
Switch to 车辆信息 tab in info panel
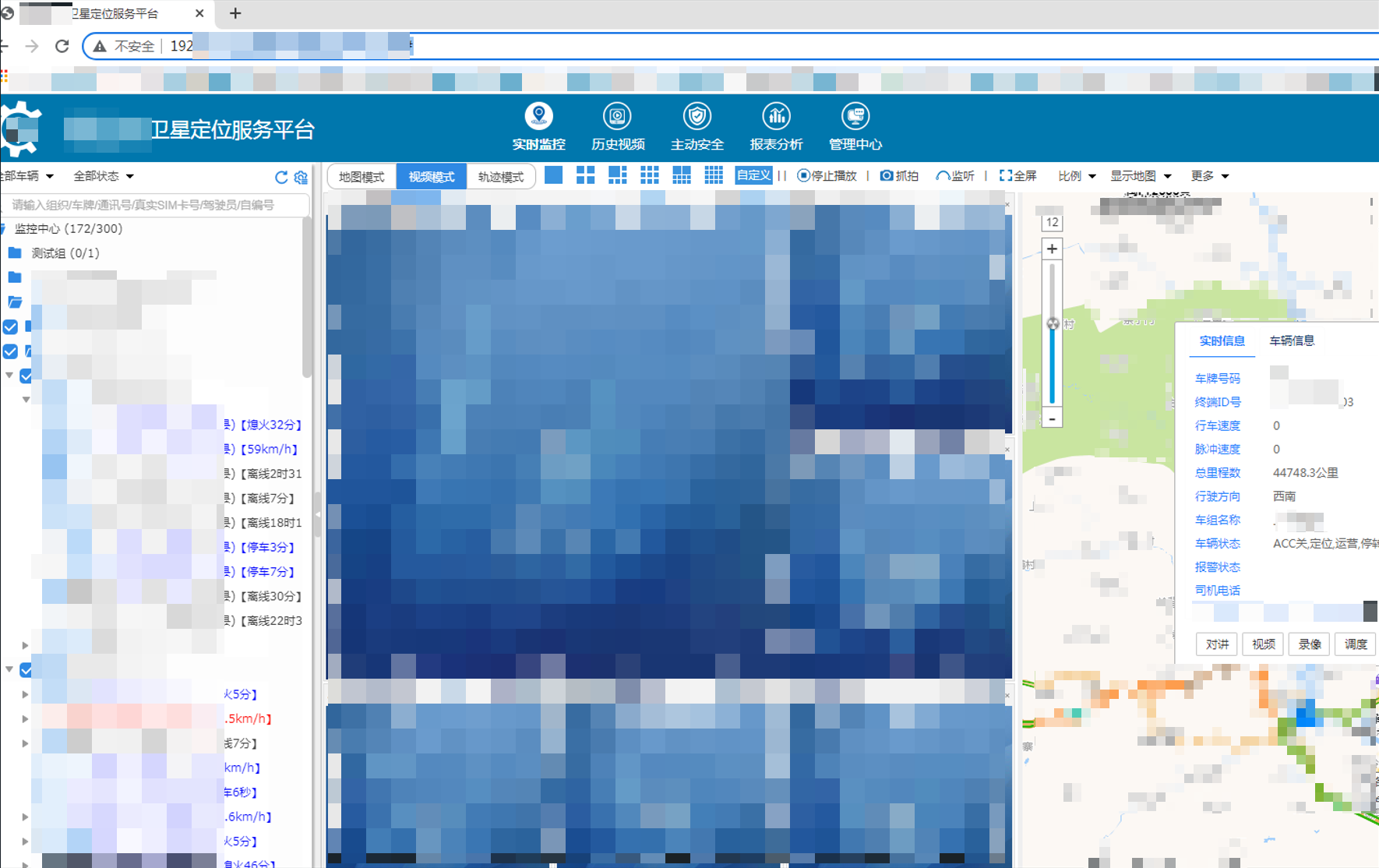[x=1291, y=340]
